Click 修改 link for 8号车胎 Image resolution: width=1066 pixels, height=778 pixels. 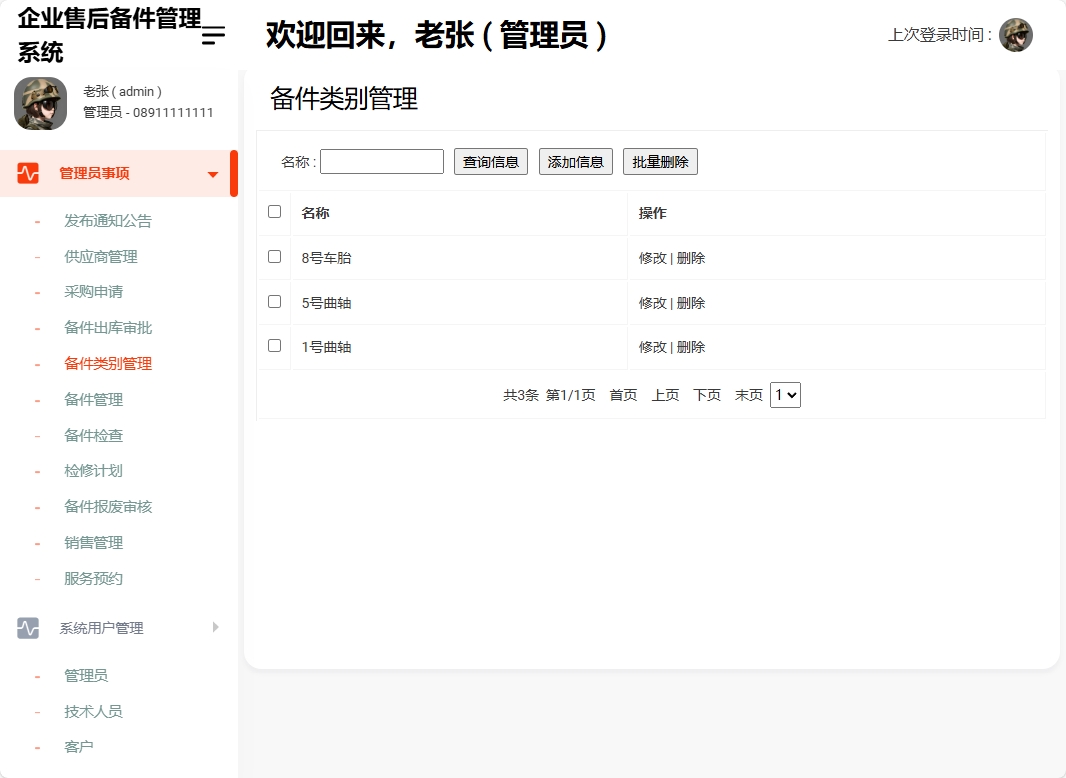click(649, 256)
